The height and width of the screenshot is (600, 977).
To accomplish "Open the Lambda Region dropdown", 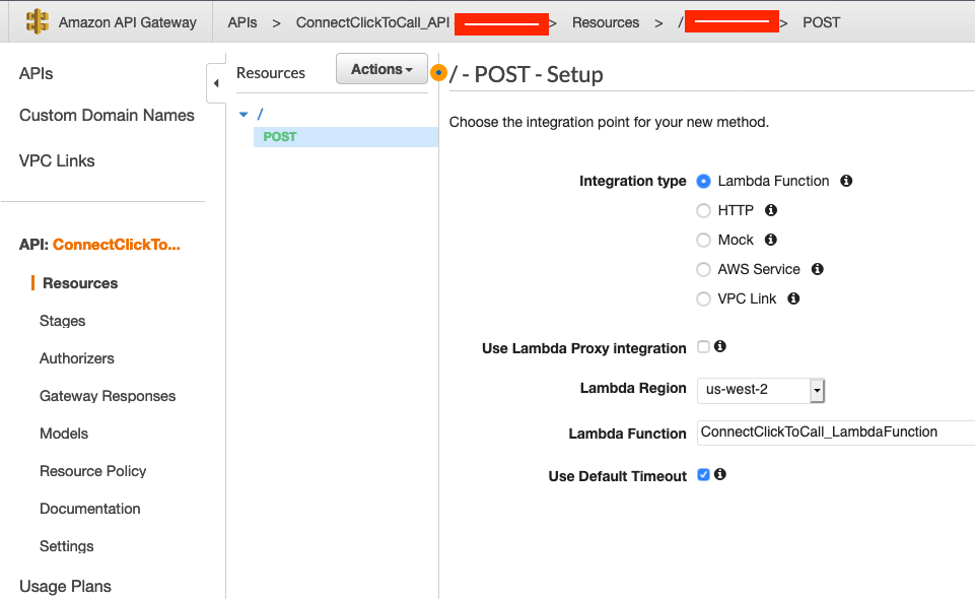I will (x=818, y=390).
